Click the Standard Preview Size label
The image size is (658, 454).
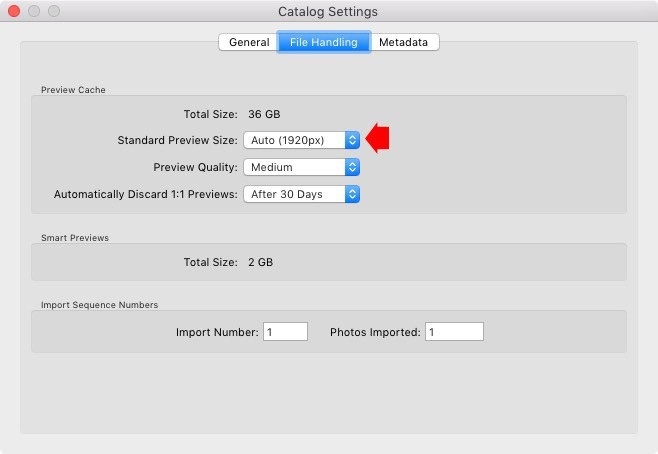point(177,141)
